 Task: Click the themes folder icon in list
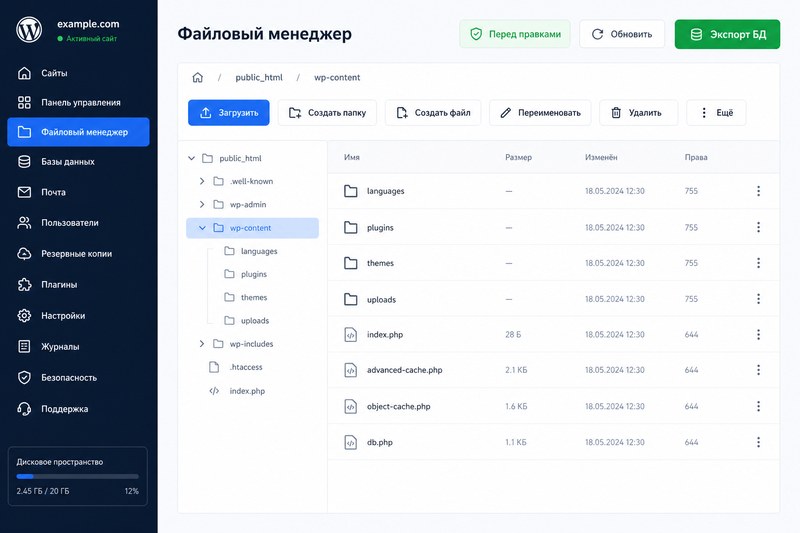[x=351, y=263]
